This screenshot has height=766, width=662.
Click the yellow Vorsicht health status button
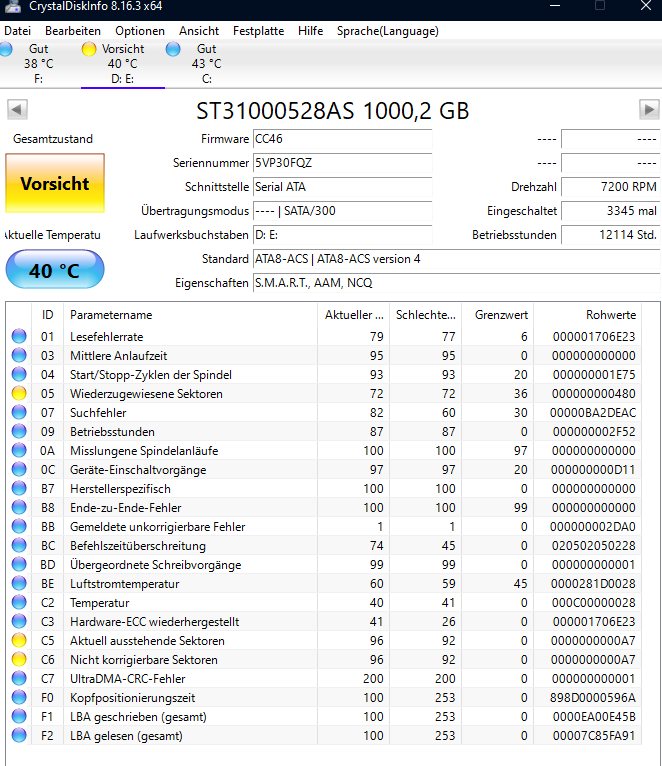[x=55, y=183]
